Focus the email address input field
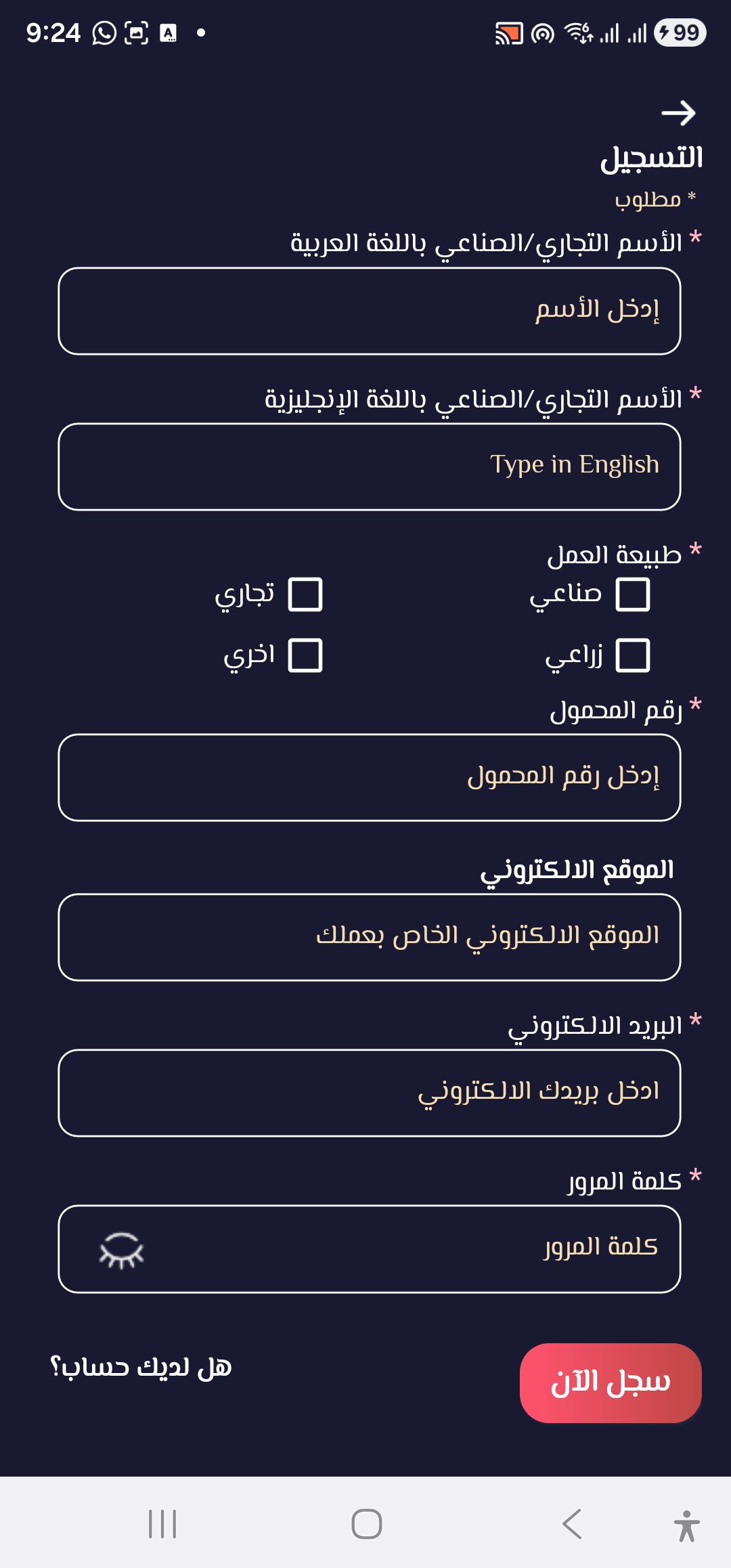Screen dimensions: 731x1568 370,1093
